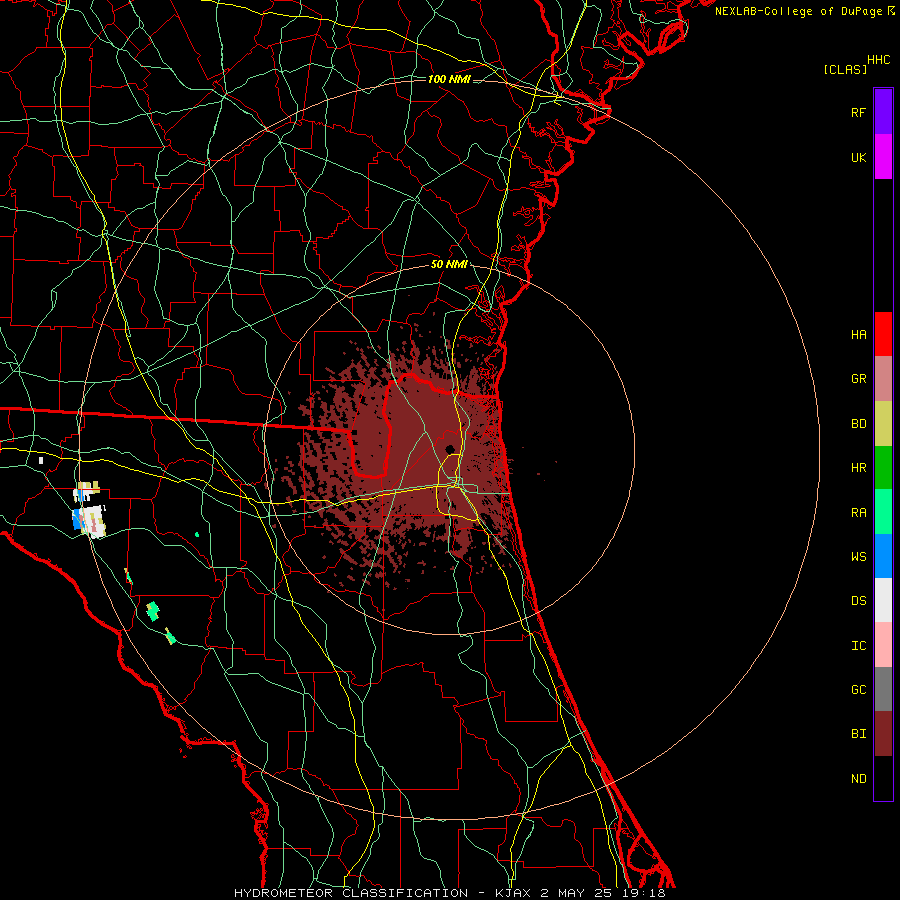
Task: Click the DS legend label
Action: 858,601
